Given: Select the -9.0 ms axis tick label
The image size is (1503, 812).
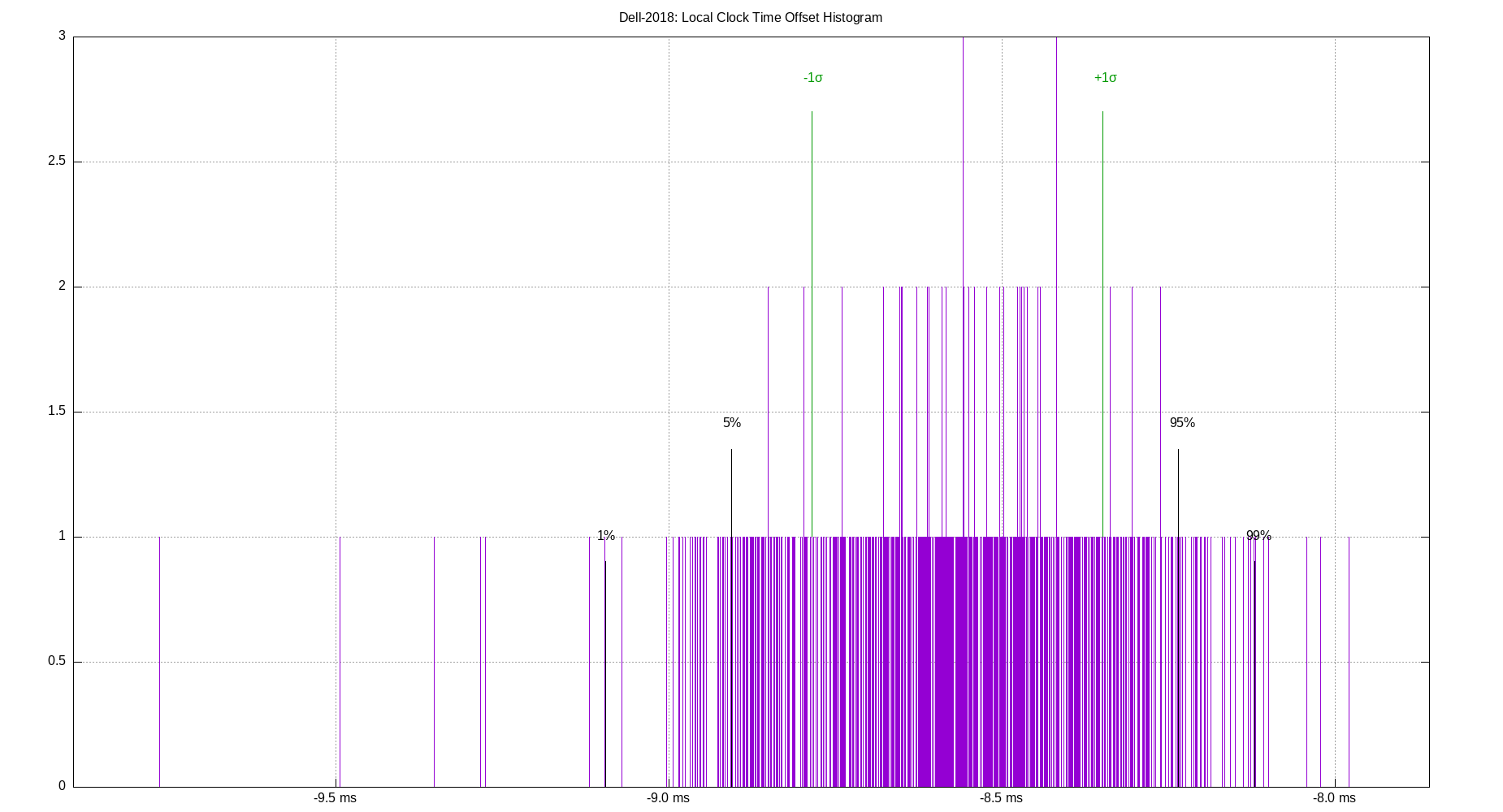Looking at the screenshot, I should pyautogui.click(x=668, y=798).
